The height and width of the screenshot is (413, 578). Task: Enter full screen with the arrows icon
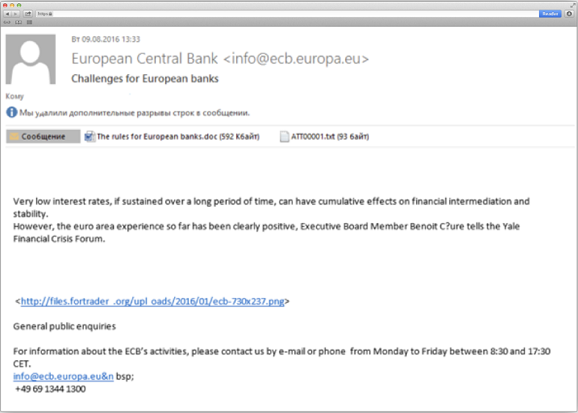(x=573, y=5)
